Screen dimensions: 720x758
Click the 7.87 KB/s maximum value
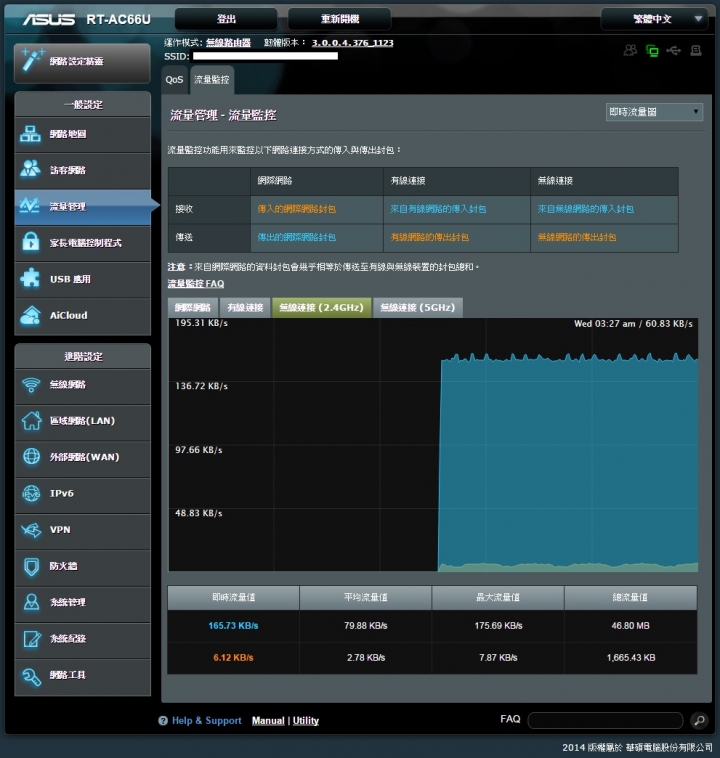pos(498,658)
